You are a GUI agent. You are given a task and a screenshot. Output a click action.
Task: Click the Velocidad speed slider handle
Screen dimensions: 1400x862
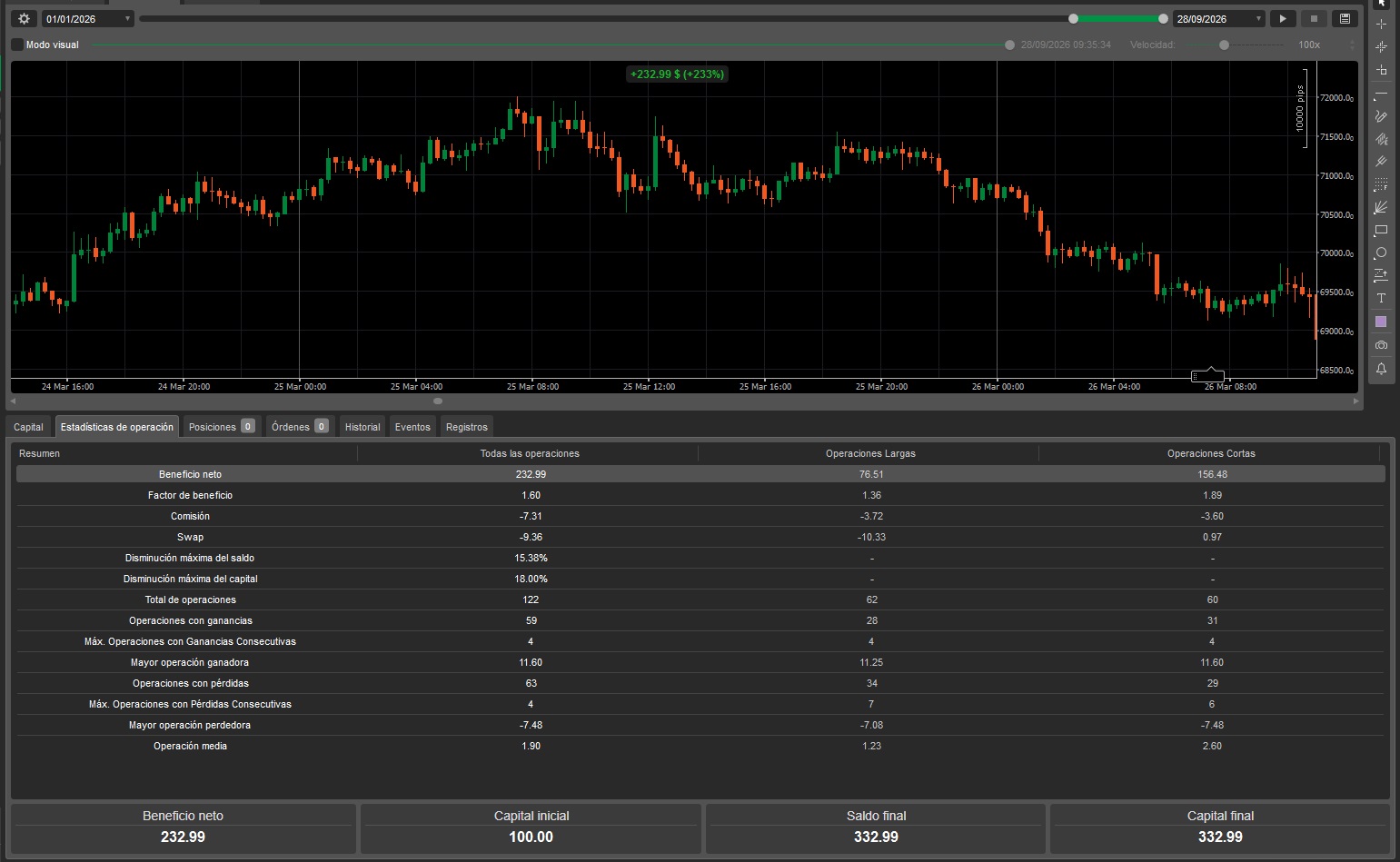(x=1225, y=45)
